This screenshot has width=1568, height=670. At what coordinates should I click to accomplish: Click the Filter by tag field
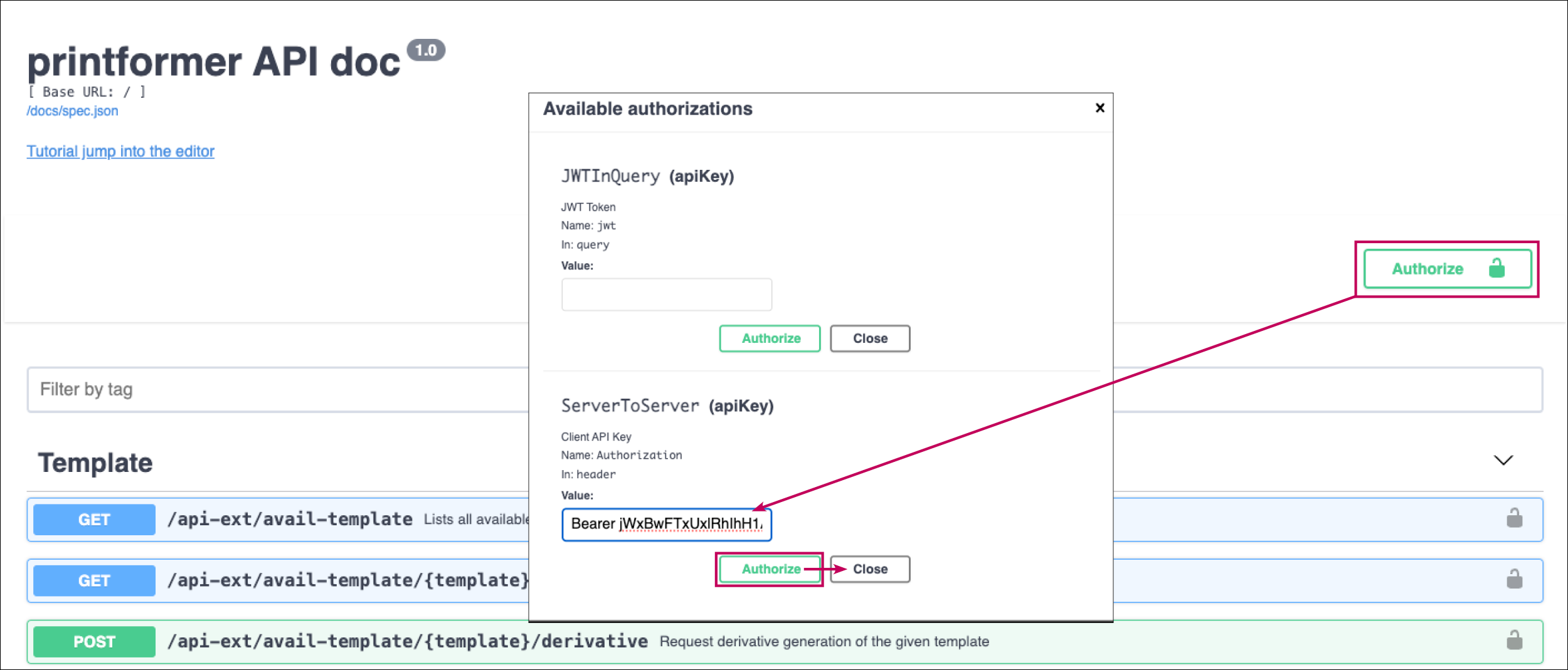[x=276, y=389]
